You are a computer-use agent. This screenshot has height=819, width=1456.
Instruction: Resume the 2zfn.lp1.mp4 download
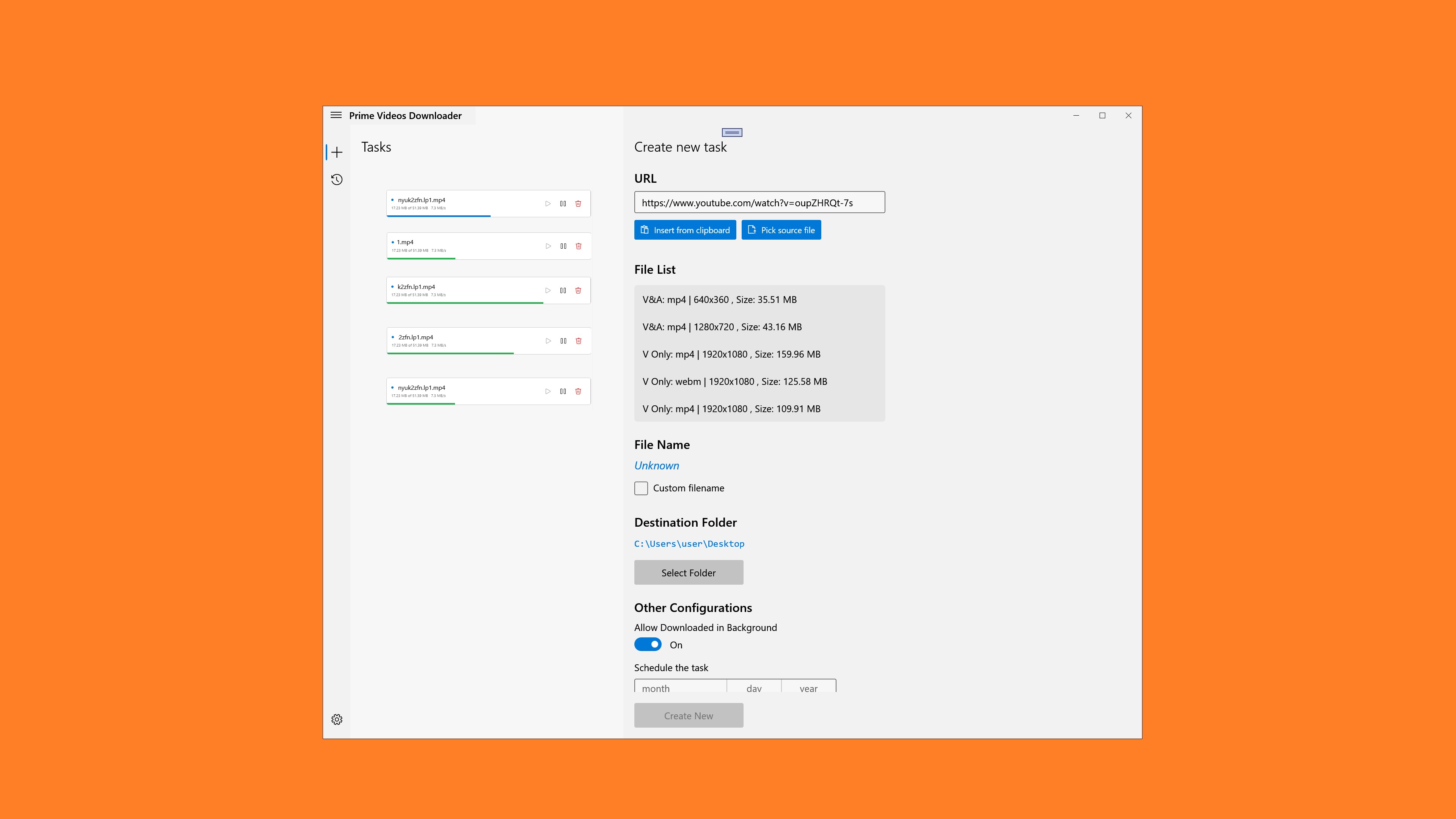tap(548, 341)
